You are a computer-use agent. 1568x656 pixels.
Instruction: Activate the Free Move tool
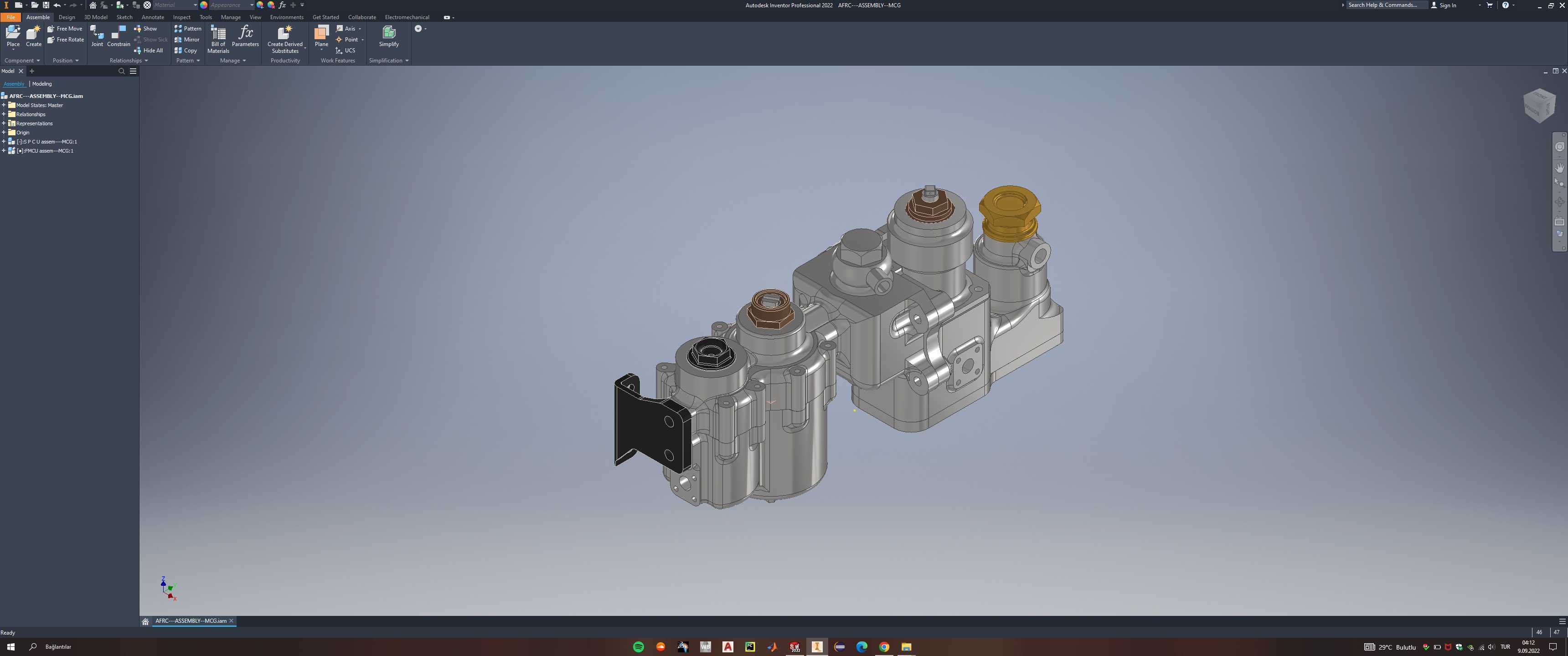point(65,29)
